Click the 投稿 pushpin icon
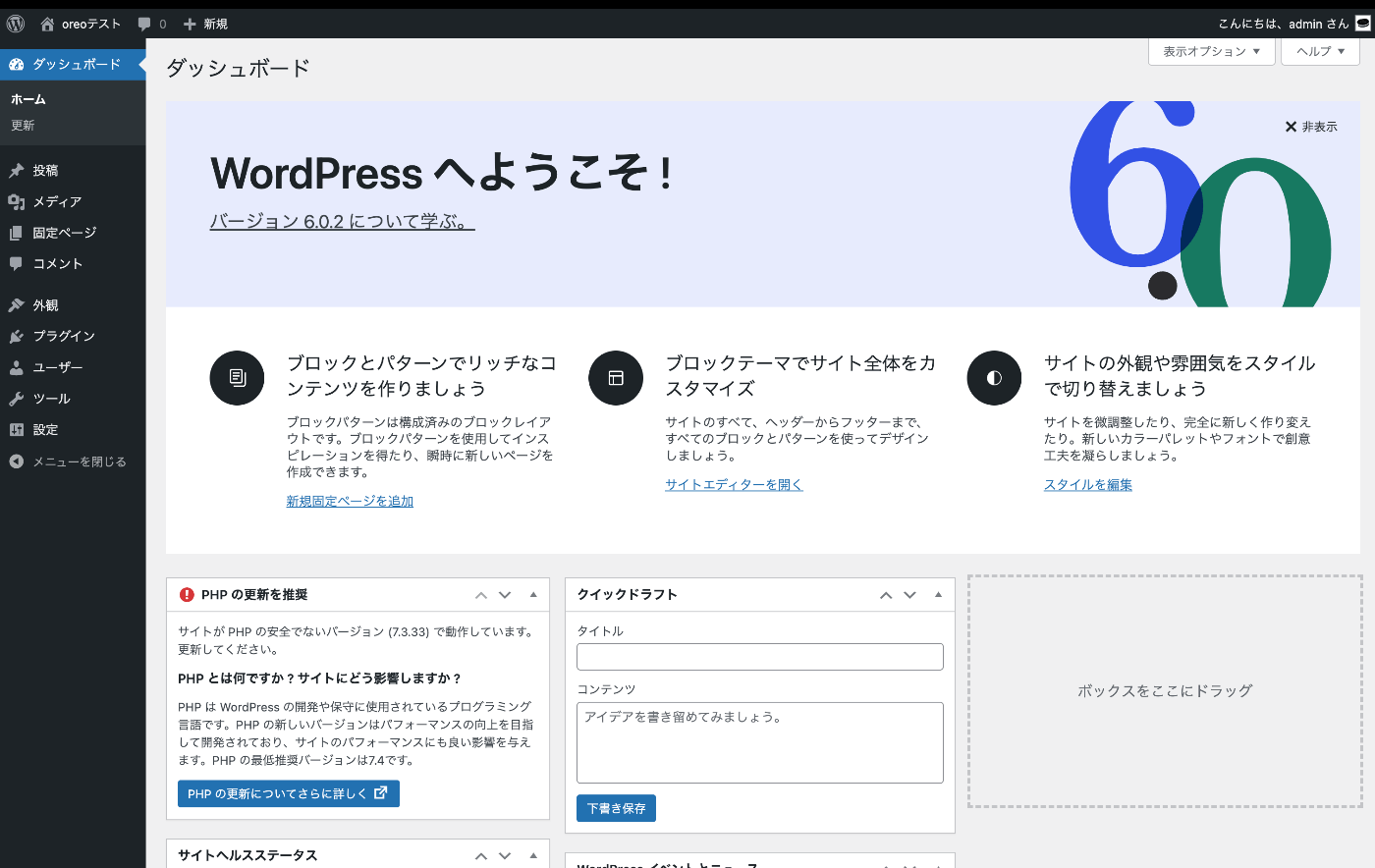This screenshot has width=1375, height=868. [x=16, y=170]
